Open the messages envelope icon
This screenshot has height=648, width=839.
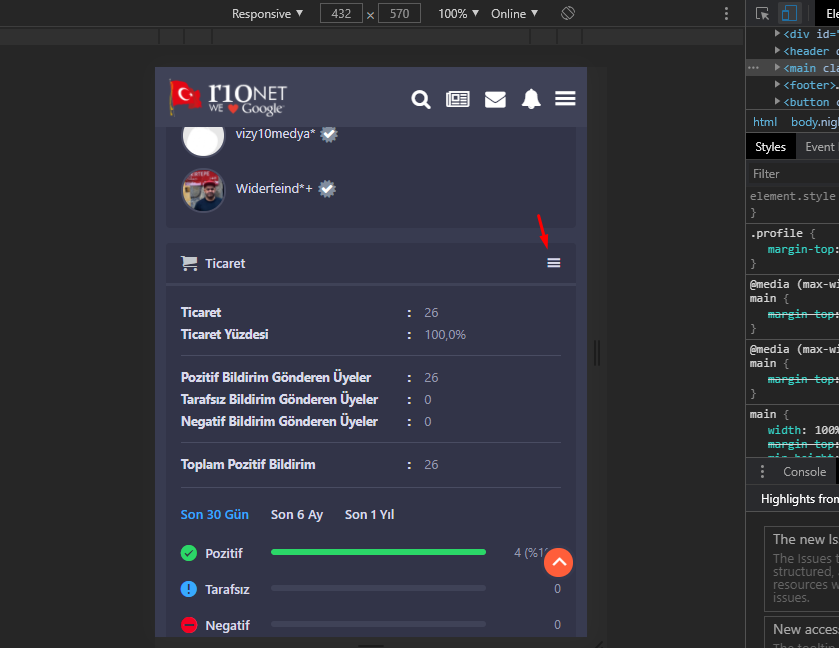tap(495, 100)
